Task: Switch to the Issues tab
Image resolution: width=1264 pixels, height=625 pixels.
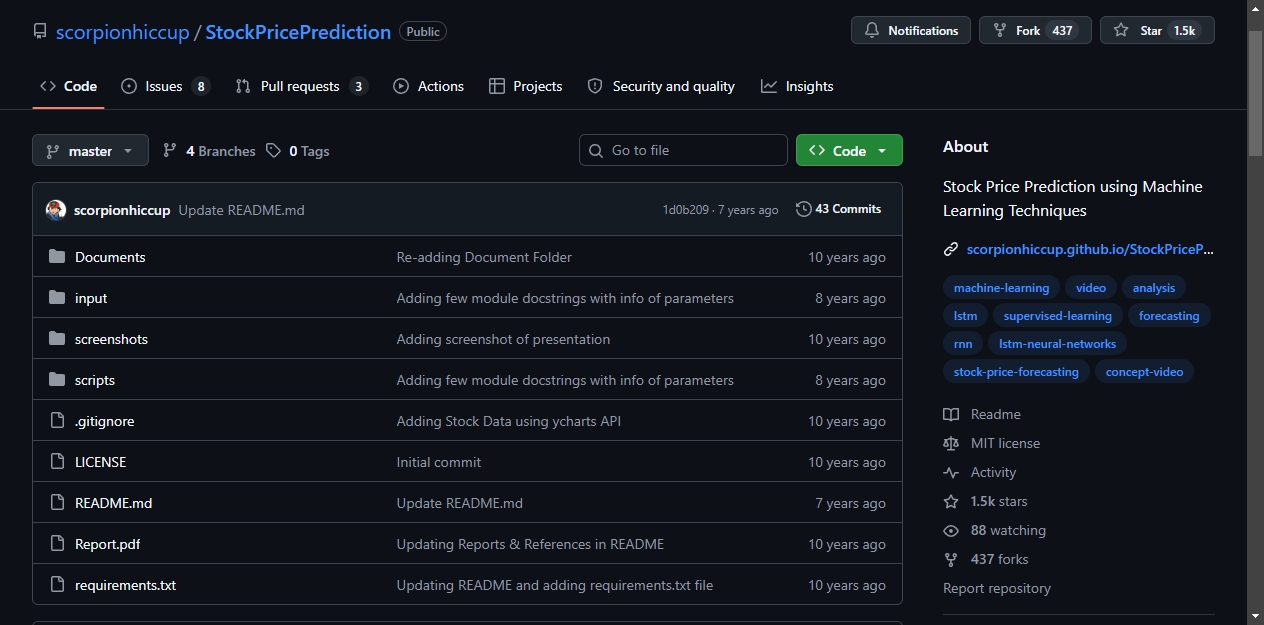Action: (165, 86)
